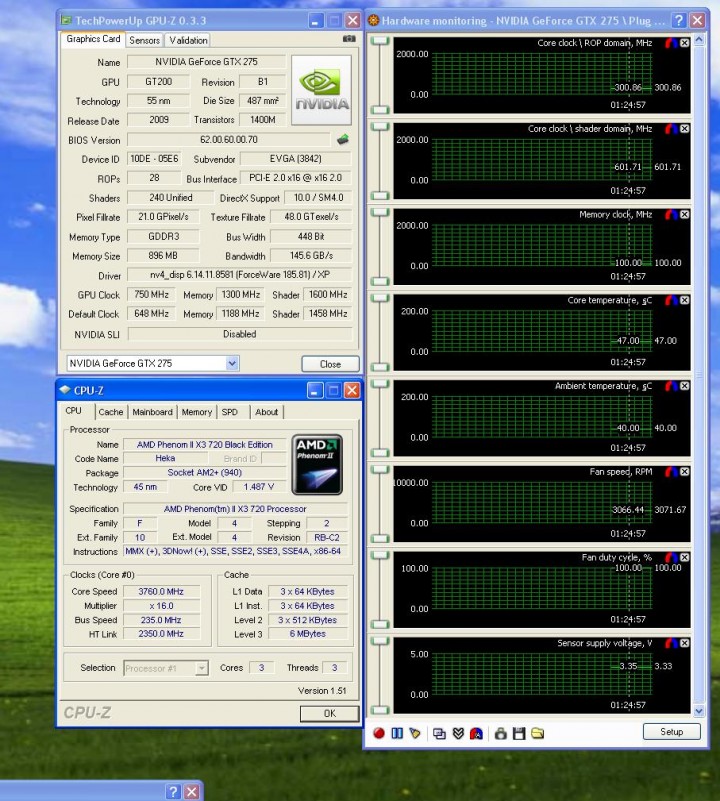Click scroll down arrow in Hardware monitoring

point(699,711)
